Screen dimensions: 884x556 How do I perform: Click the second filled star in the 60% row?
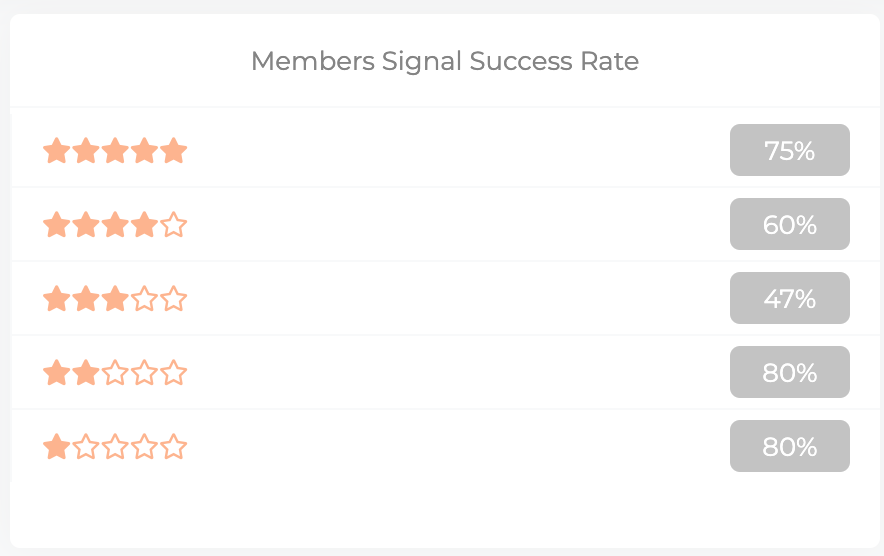click(x=86, y=224)
